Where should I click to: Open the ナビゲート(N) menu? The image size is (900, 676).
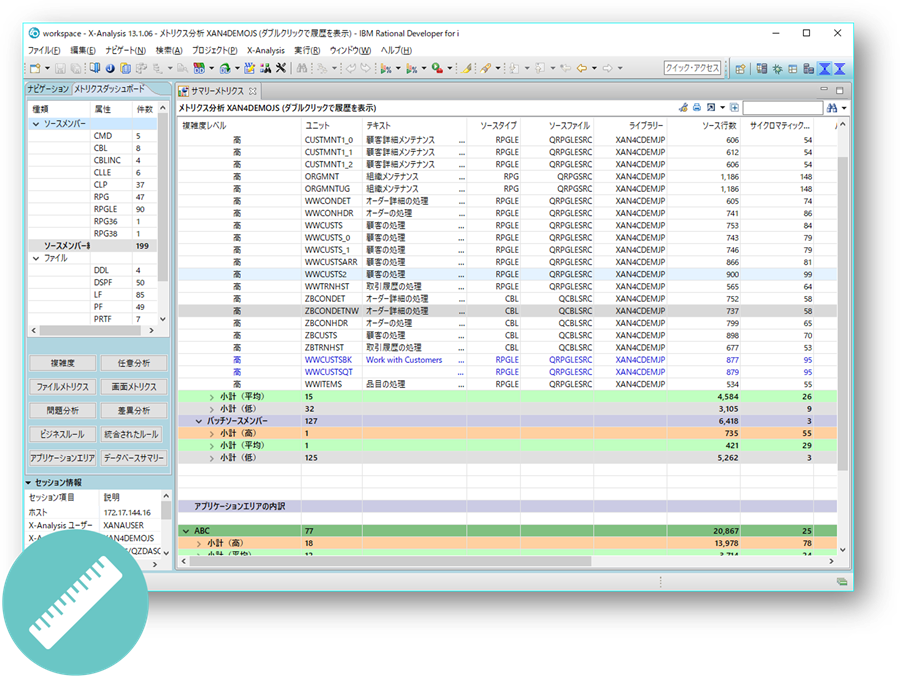pyautogui.click(x=125, y=50)
